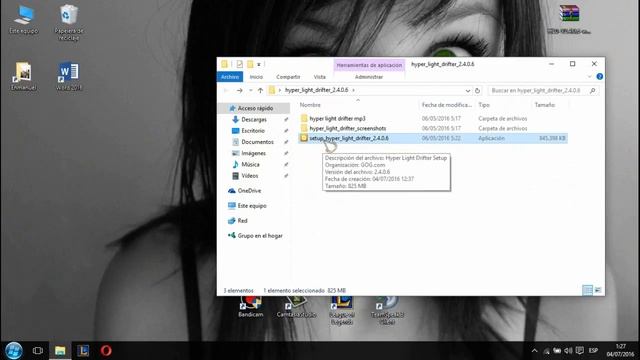Open recent locations dropdown arrow
The width and height of the screenshot is (640, 360).
251,90
